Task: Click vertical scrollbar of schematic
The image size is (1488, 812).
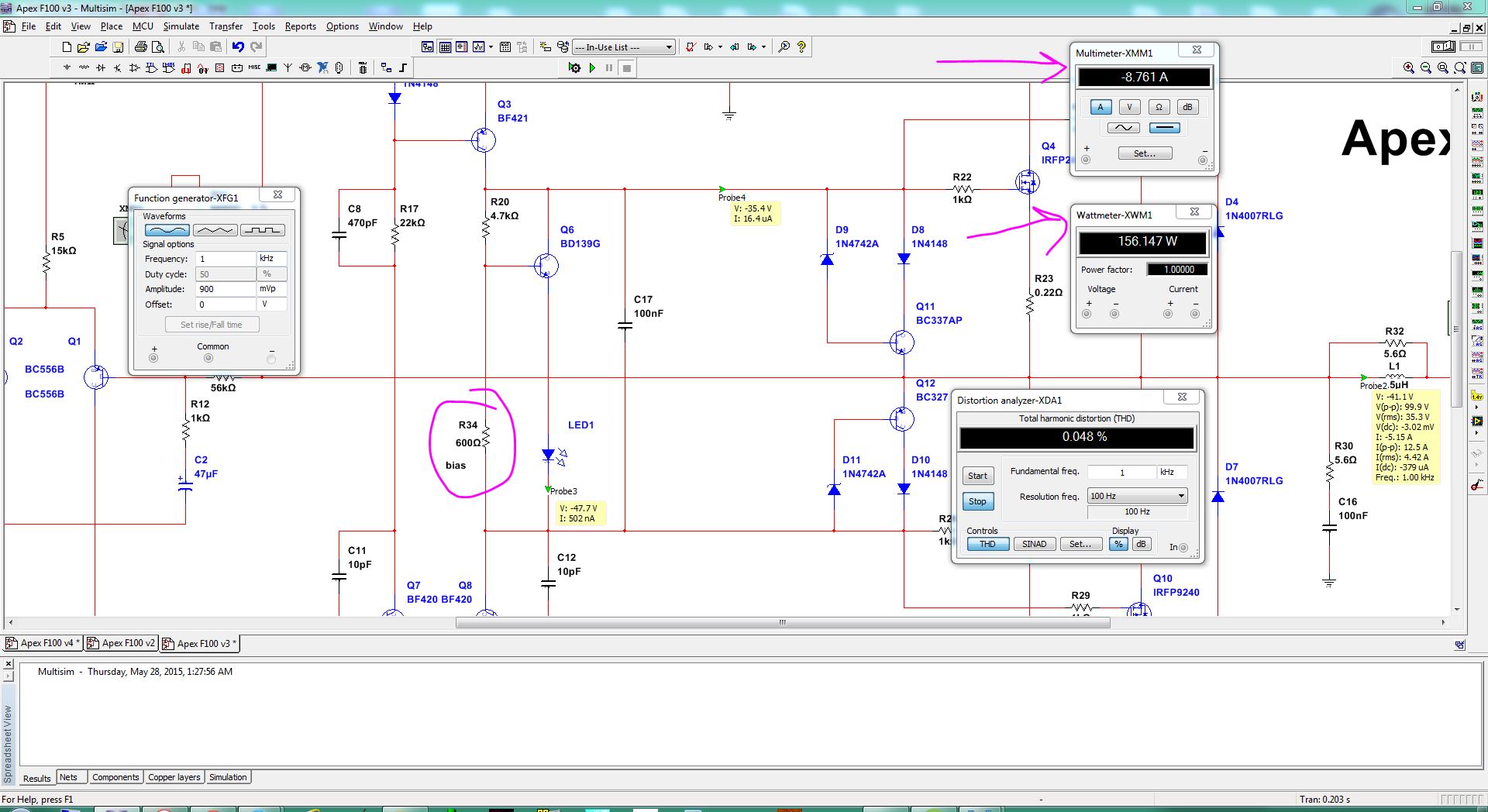Action: [1456, 329]
